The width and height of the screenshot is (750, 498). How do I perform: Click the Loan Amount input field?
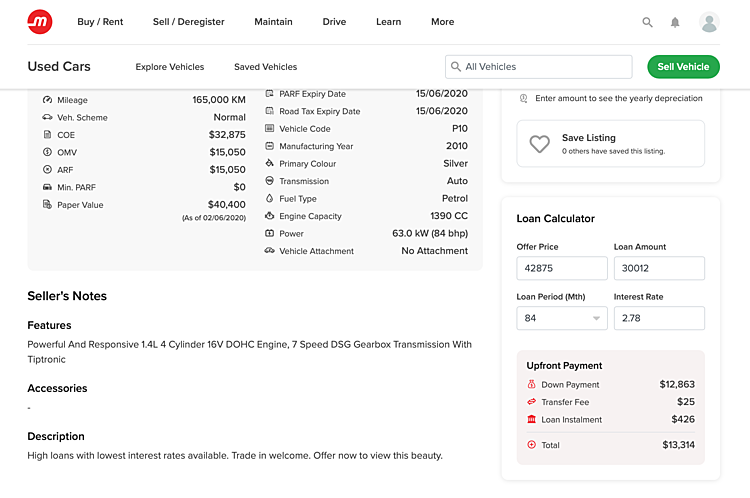[659, 268]
